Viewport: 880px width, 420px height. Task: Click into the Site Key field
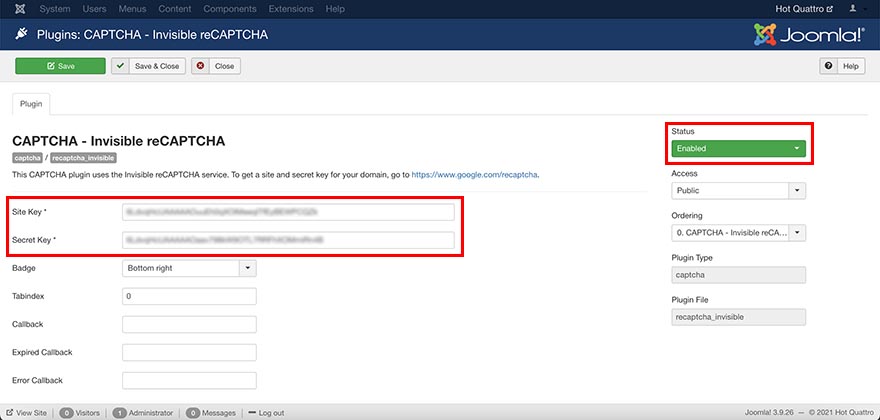click(288, 212)
